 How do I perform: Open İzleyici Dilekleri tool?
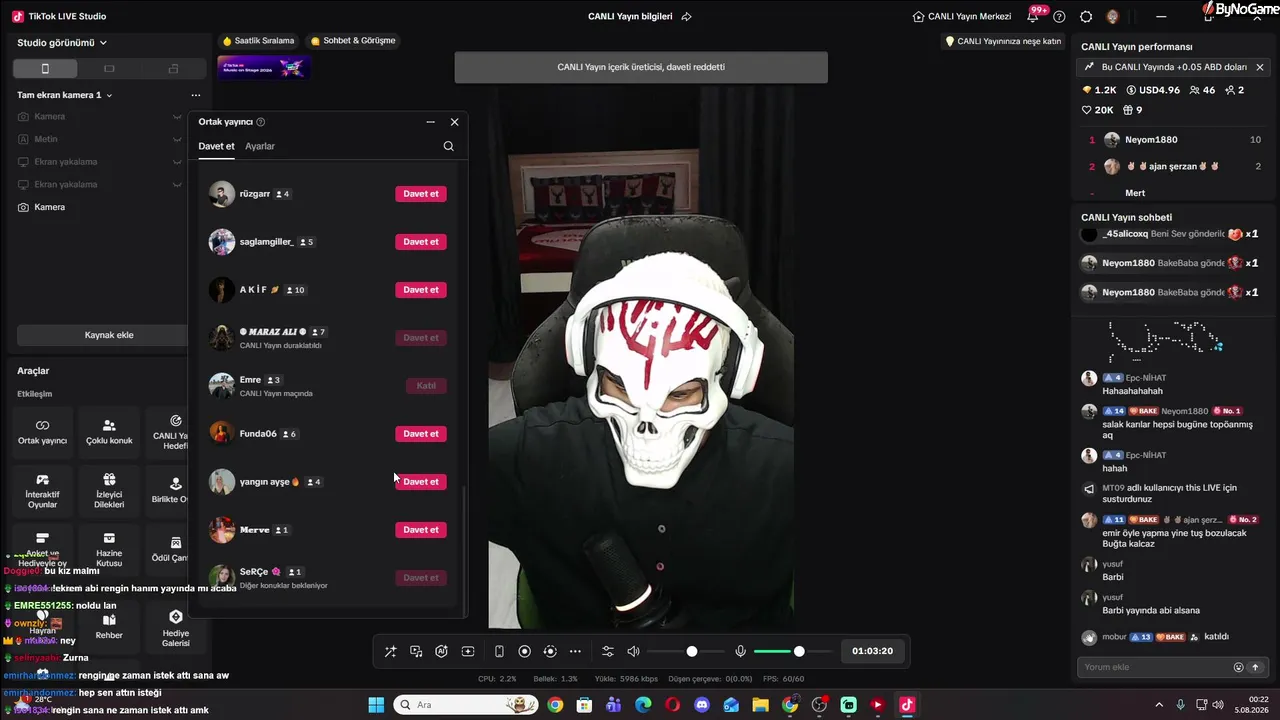click(x=109, y=491)
